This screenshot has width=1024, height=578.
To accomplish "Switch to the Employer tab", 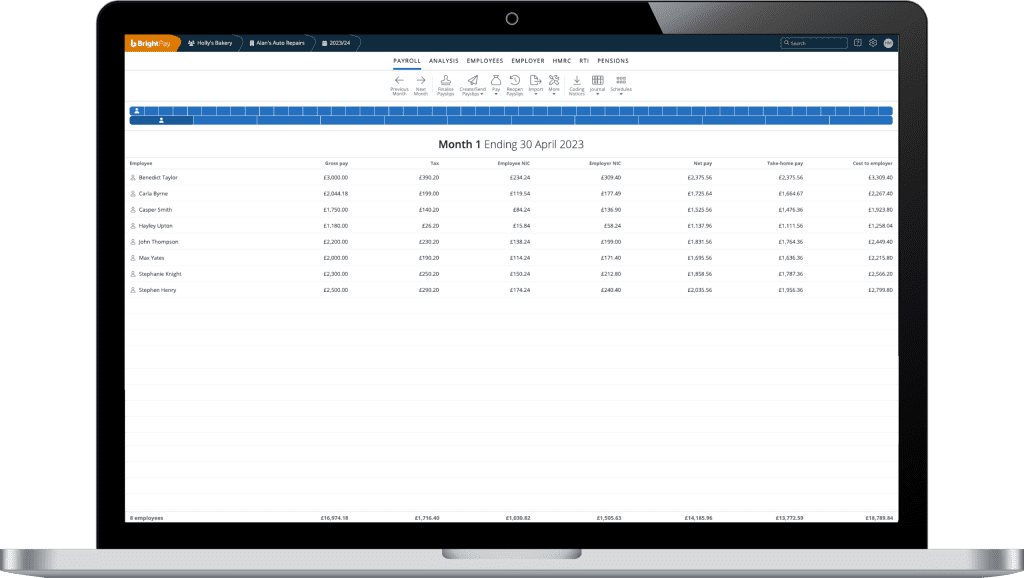I will (528, 61).
